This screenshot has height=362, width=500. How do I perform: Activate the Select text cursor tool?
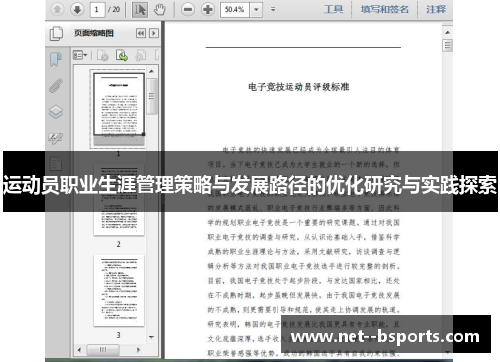click(x=140, y=10)
